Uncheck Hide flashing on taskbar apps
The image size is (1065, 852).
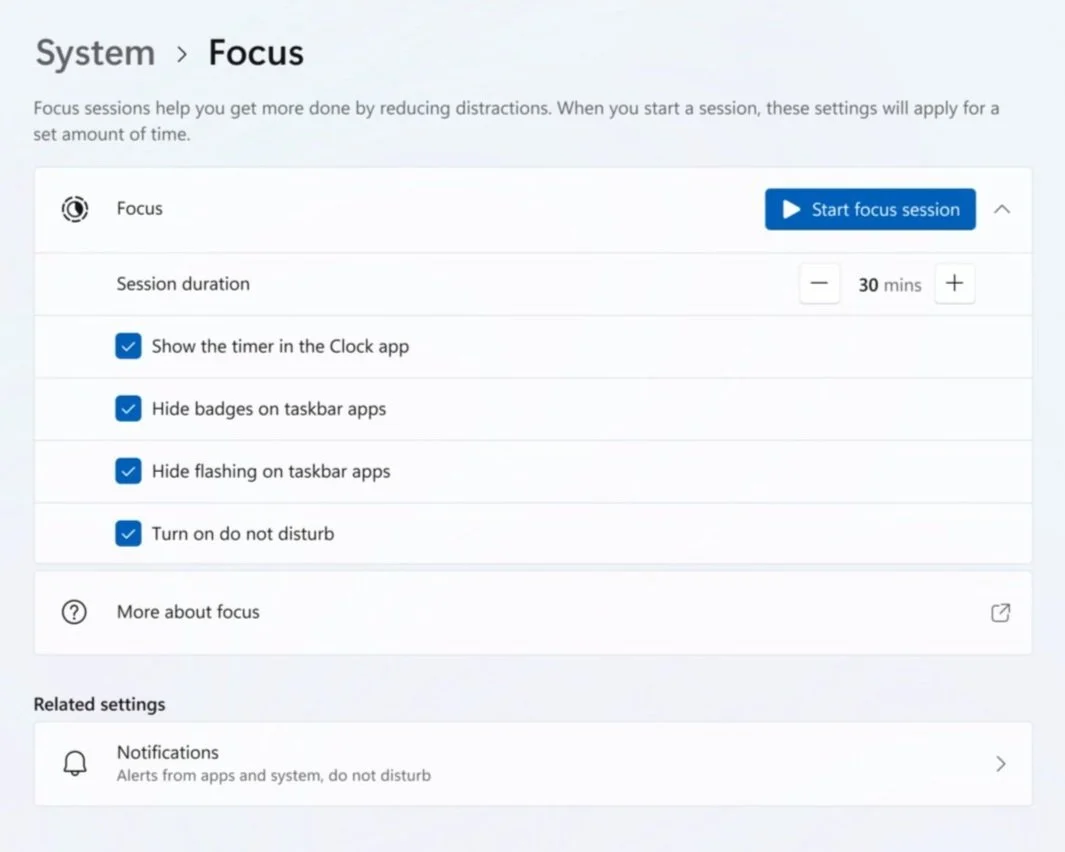pyautogui.click(x=128, y=472)
